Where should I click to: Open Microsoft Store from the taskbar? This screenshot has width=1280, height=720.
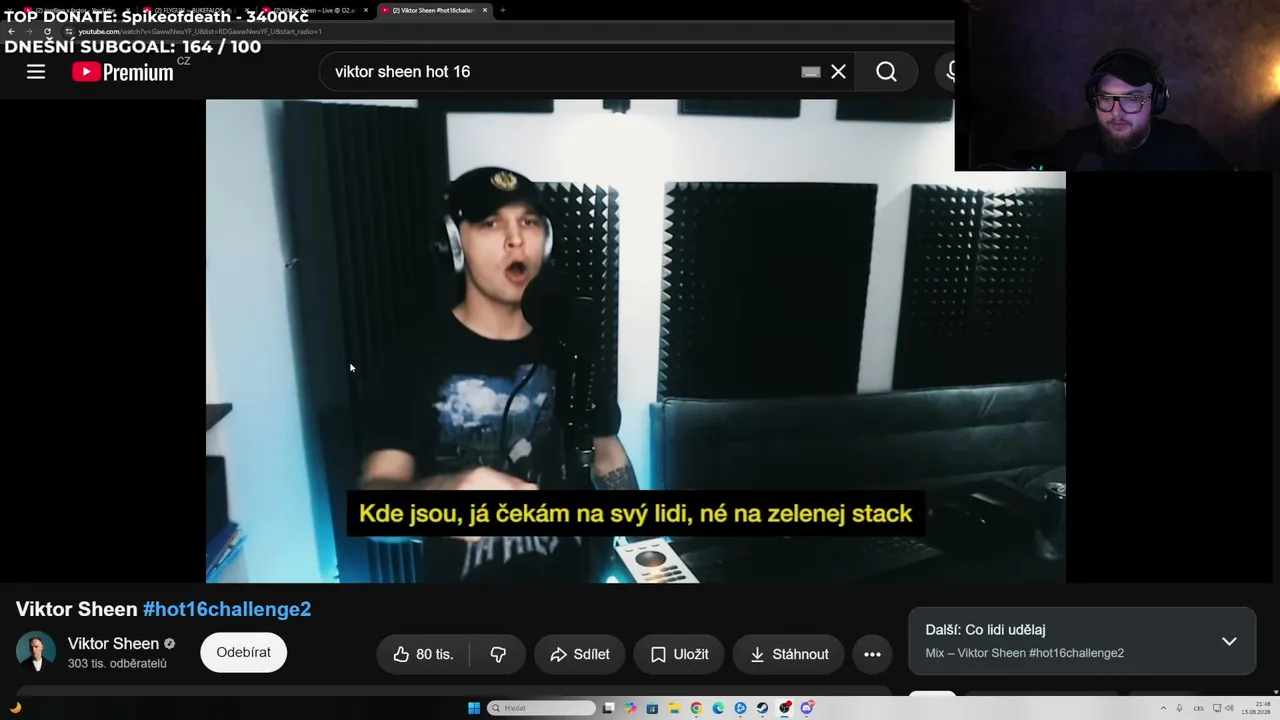pyautogui.click(x=652, y=708)
